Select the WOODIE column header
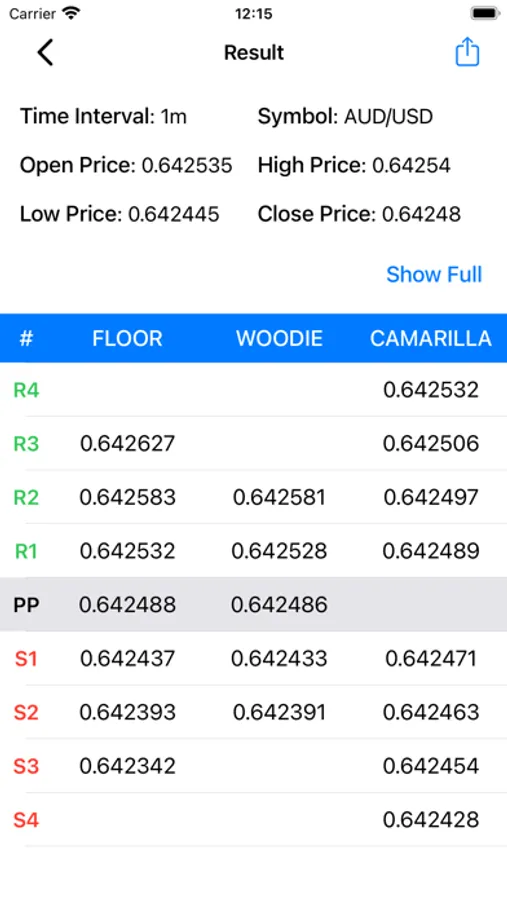 pos(279,338)
